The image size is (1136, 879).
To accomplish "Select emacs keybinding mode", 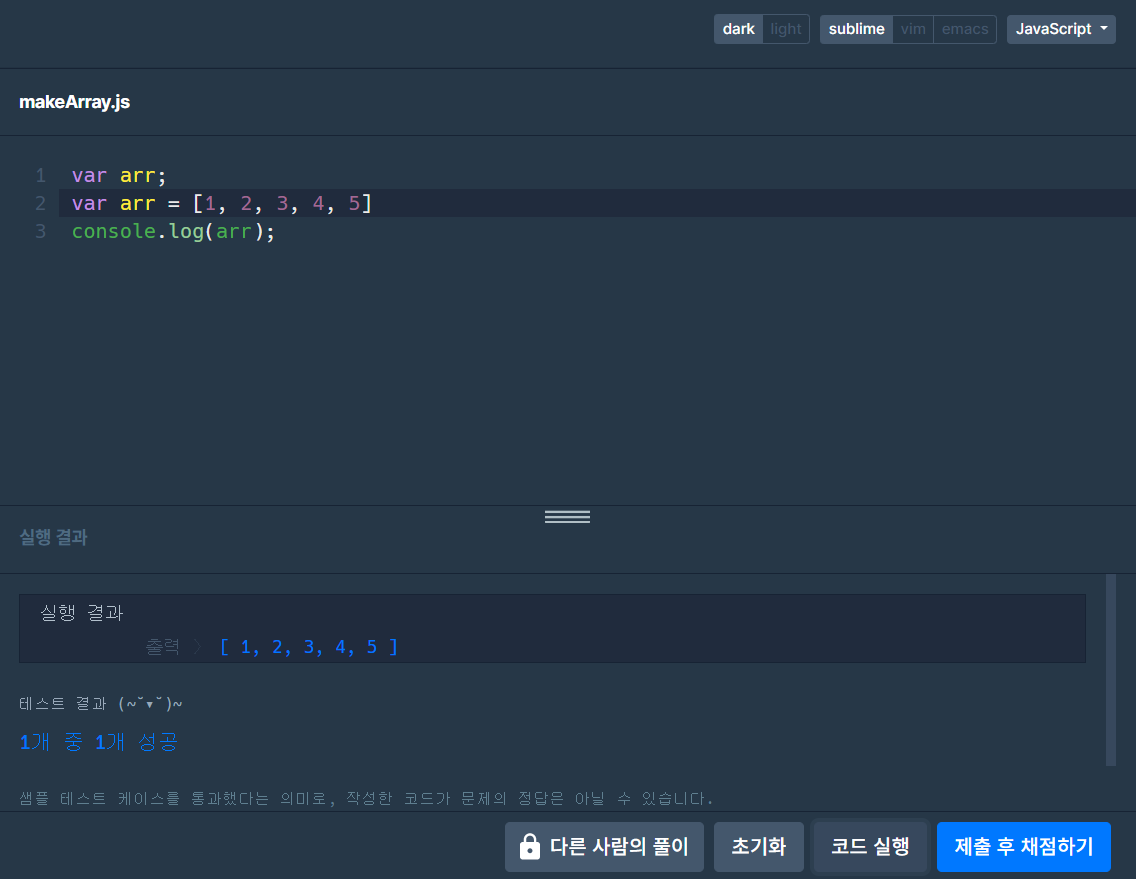I will point(965,29).
